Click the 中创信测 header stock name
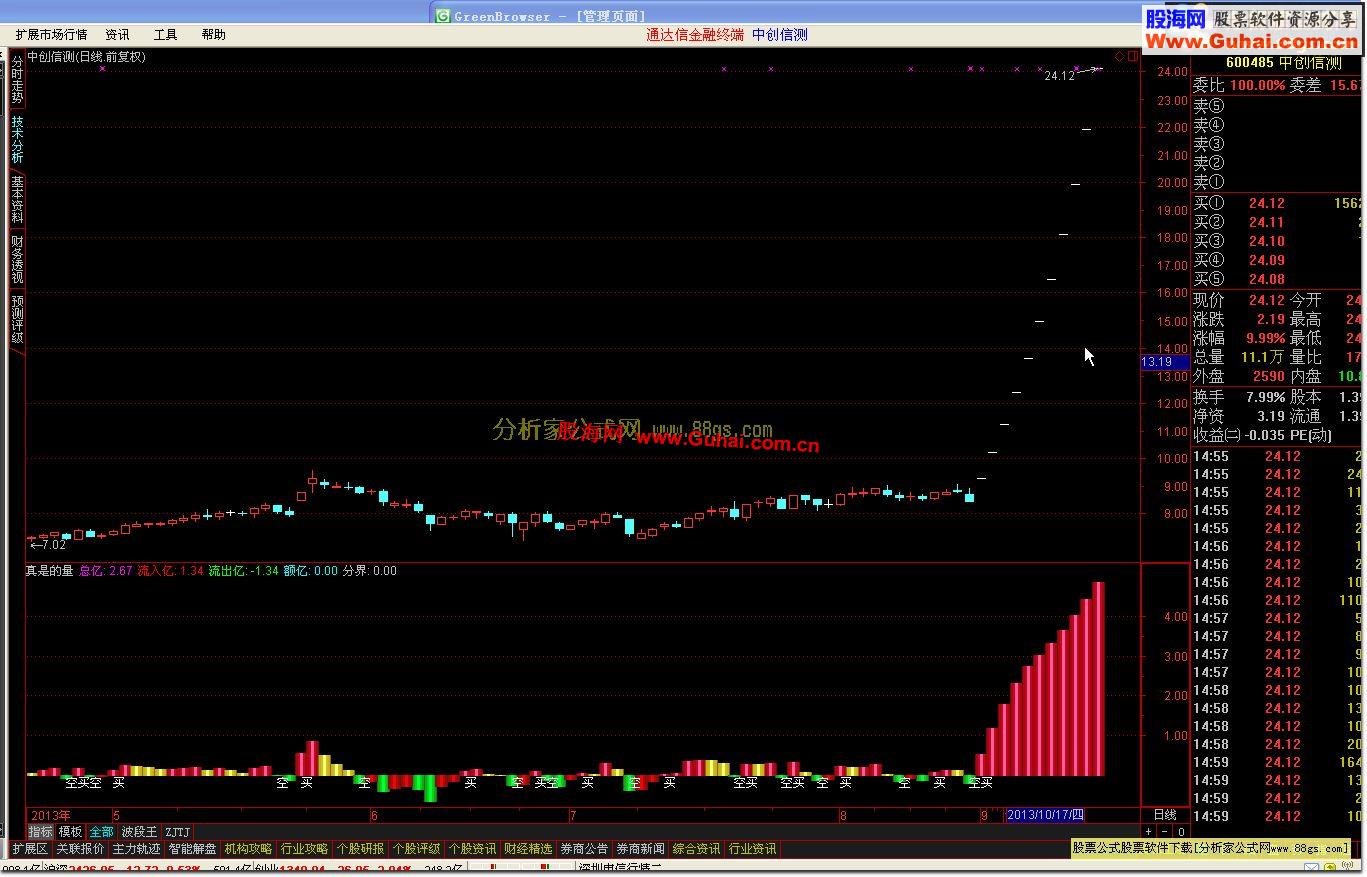 tap(780, 34)
